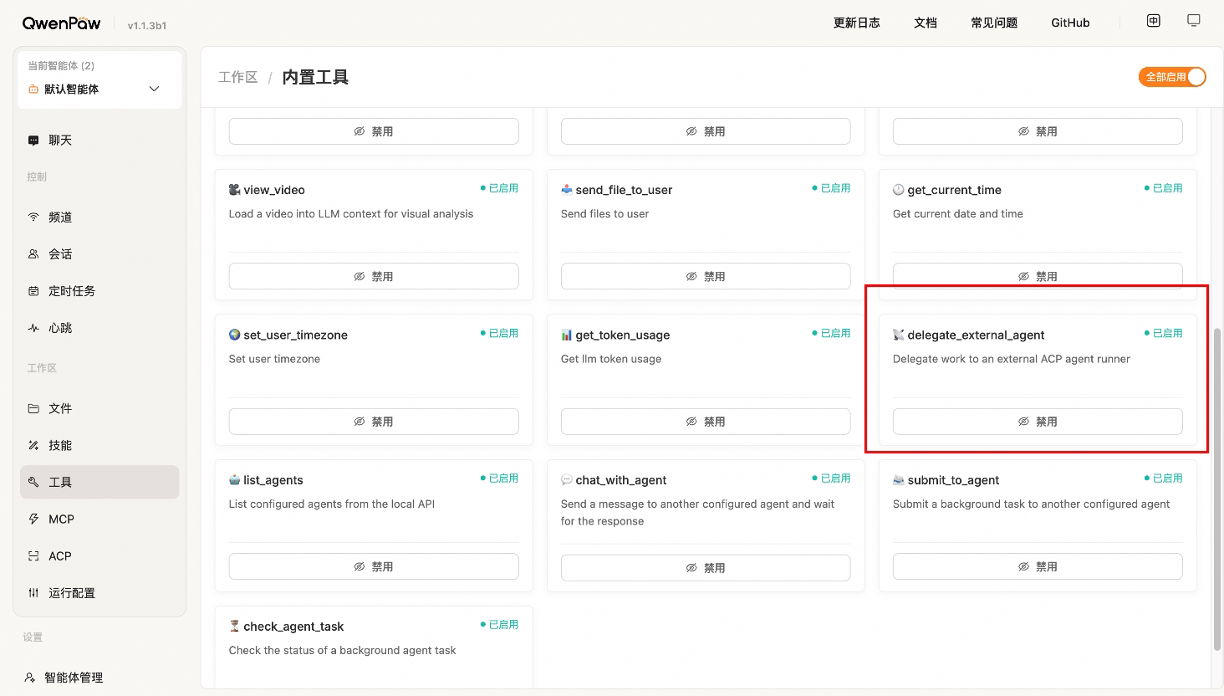Image resolution: width=1224 pixels, height=696 pixels.
Task: Click the set_user_timezone globe icon
Action: click(234, 334)
